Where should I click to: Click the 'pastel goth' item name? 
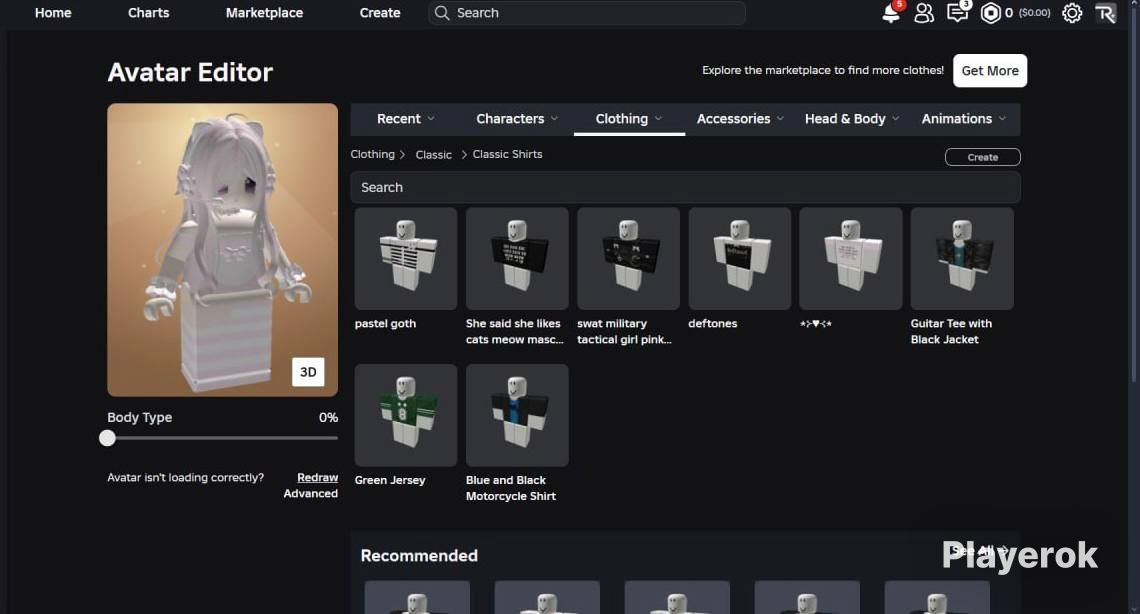coord(385,323)
